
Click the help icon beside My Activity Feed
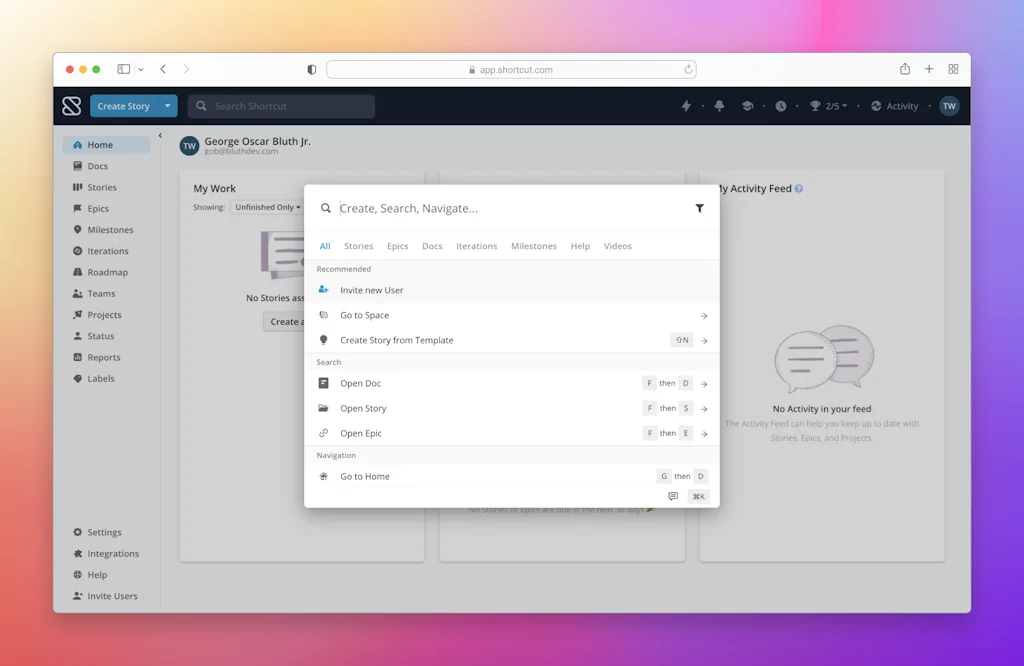(x=798, y=189)
